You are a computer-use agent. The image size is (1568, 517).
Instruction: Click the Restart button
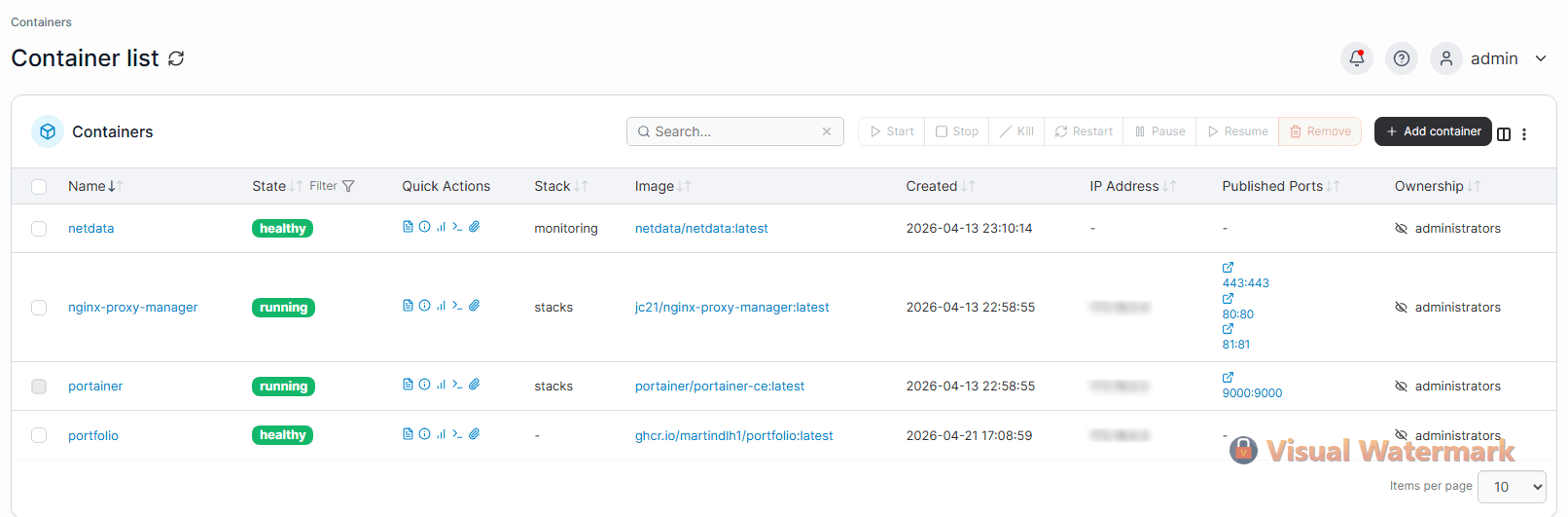coord(1084,131)
